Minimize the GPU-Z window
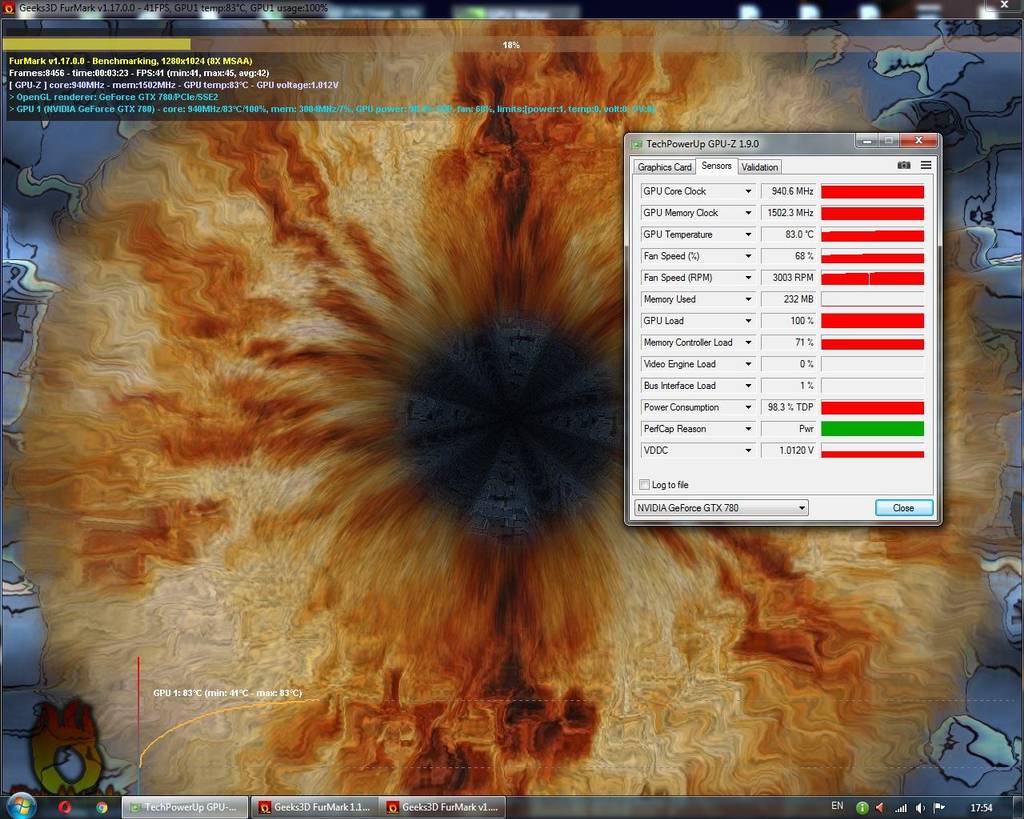 click(x=867, y=140)
